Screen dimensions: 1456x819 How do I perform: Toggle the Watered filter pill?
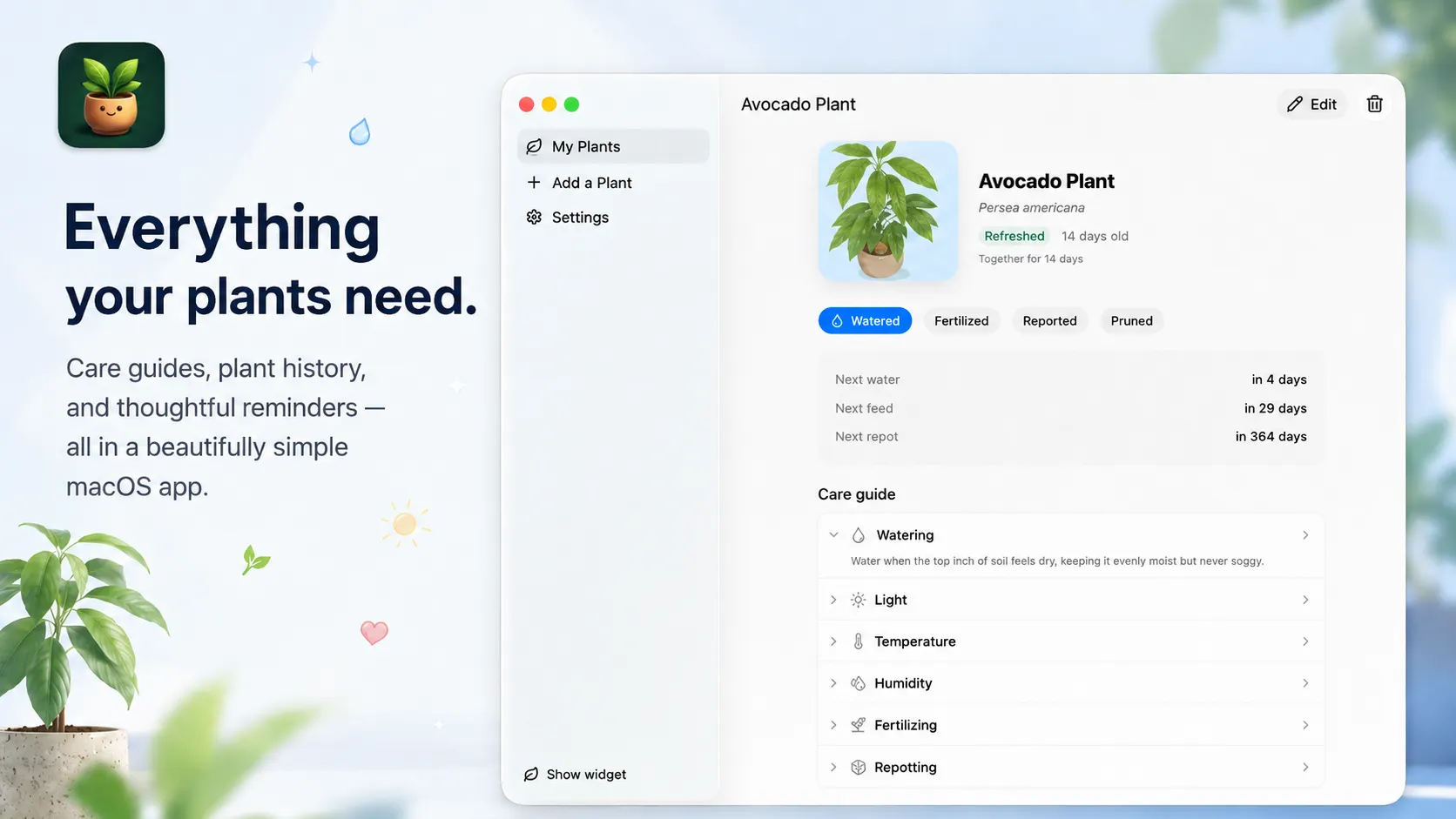(865, 321)
